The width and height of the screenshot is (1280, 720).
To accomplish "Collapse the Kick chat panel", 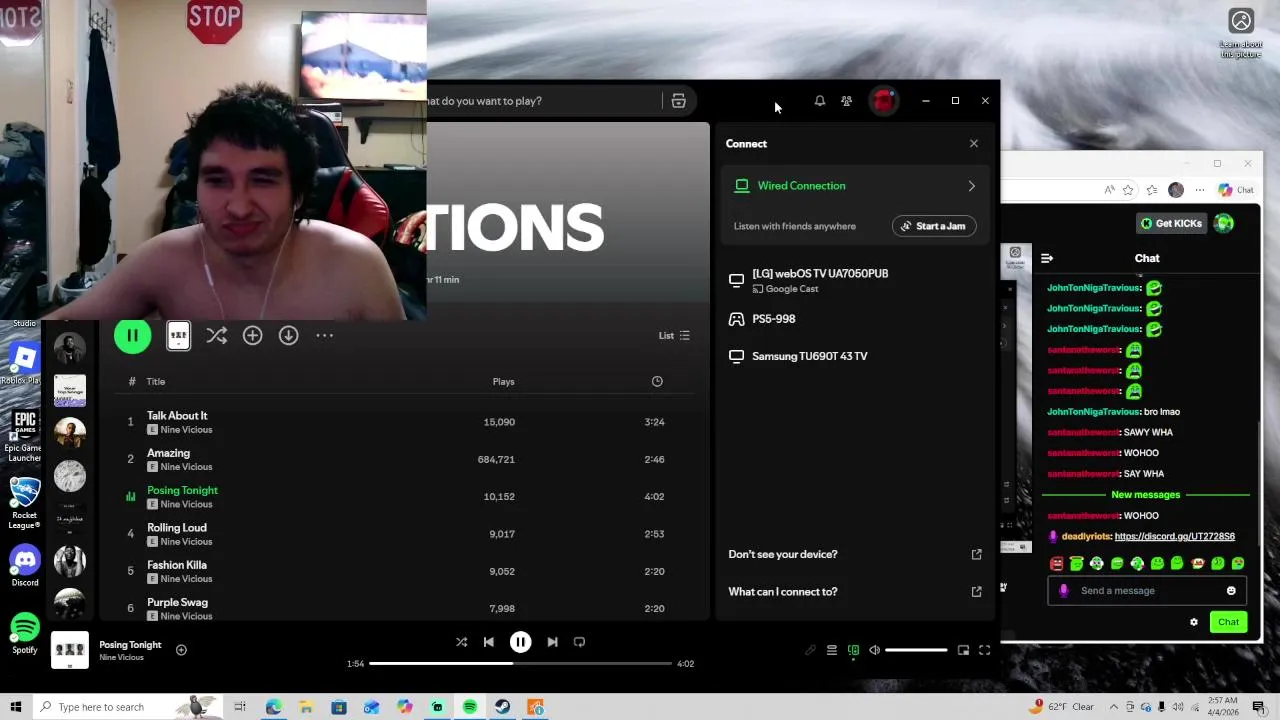I will (1047, 258).
